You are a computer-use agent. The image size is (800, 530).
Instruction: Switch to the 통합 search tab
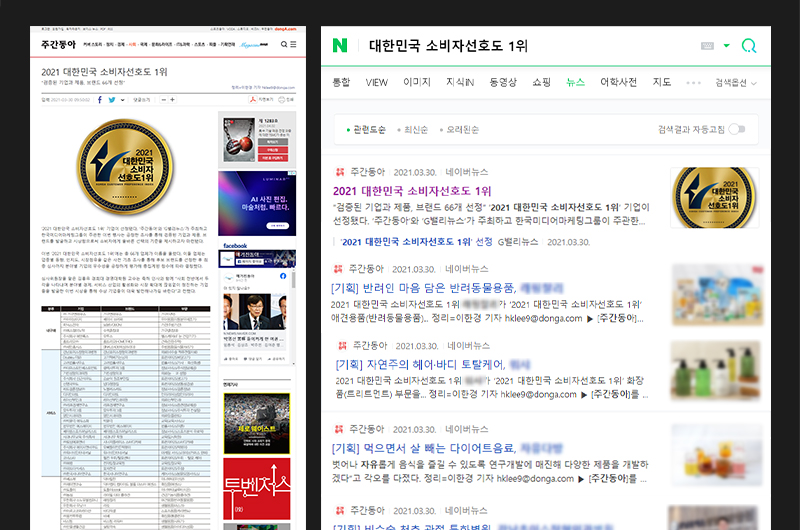coord(341,82)
